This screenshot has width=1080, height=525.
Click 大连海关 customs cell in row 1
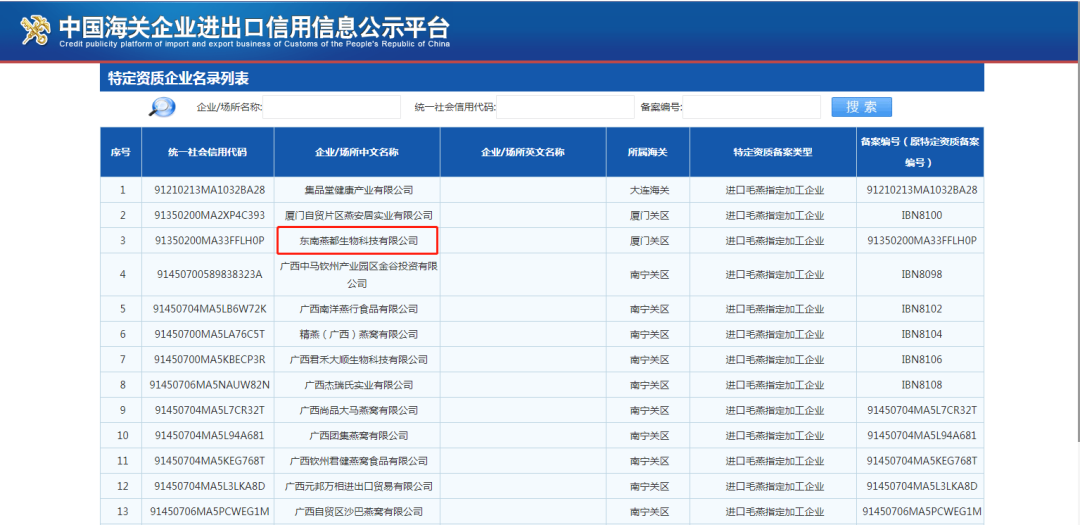click(647, 190)
